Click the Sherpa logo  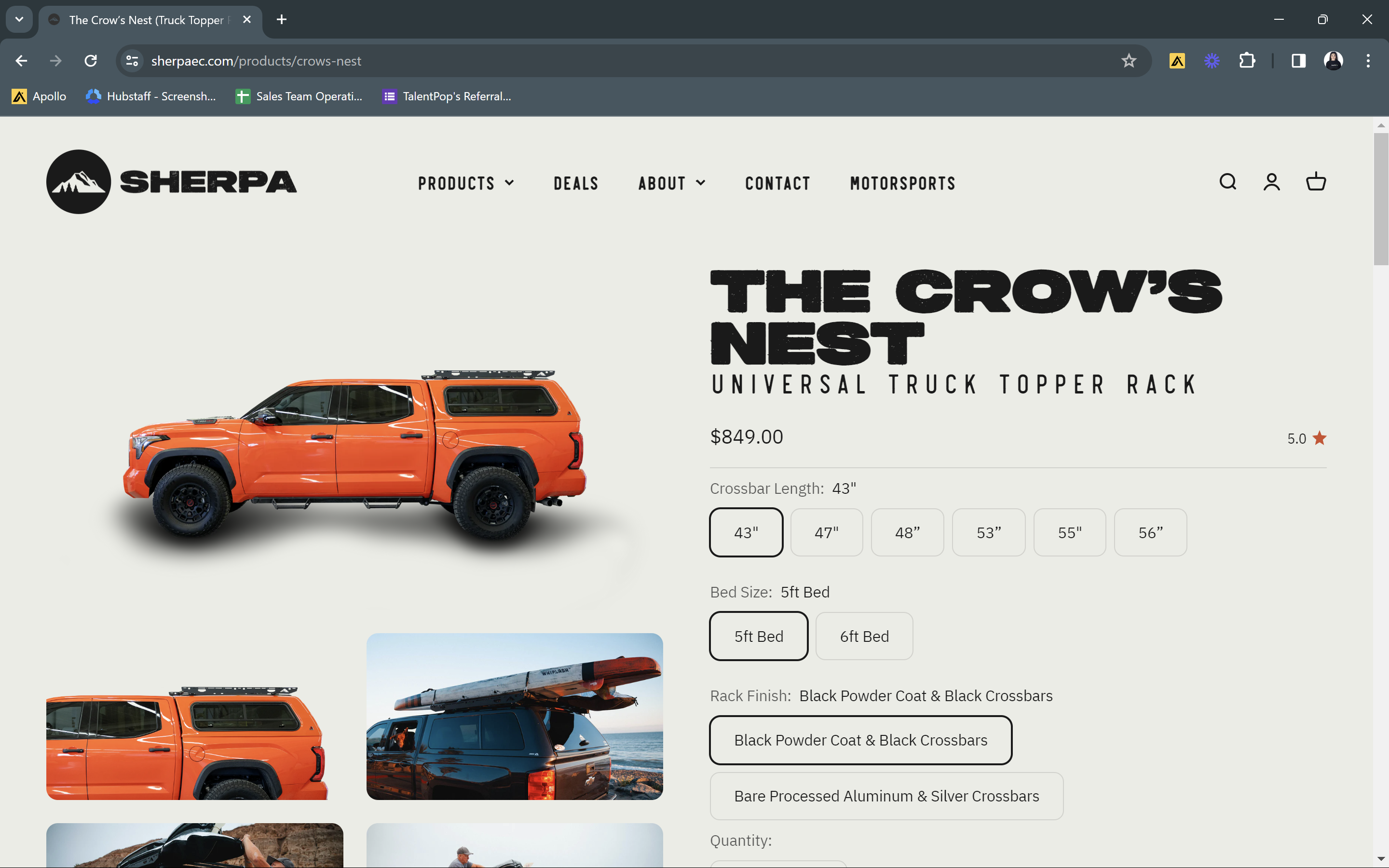(x=172, y=182)
